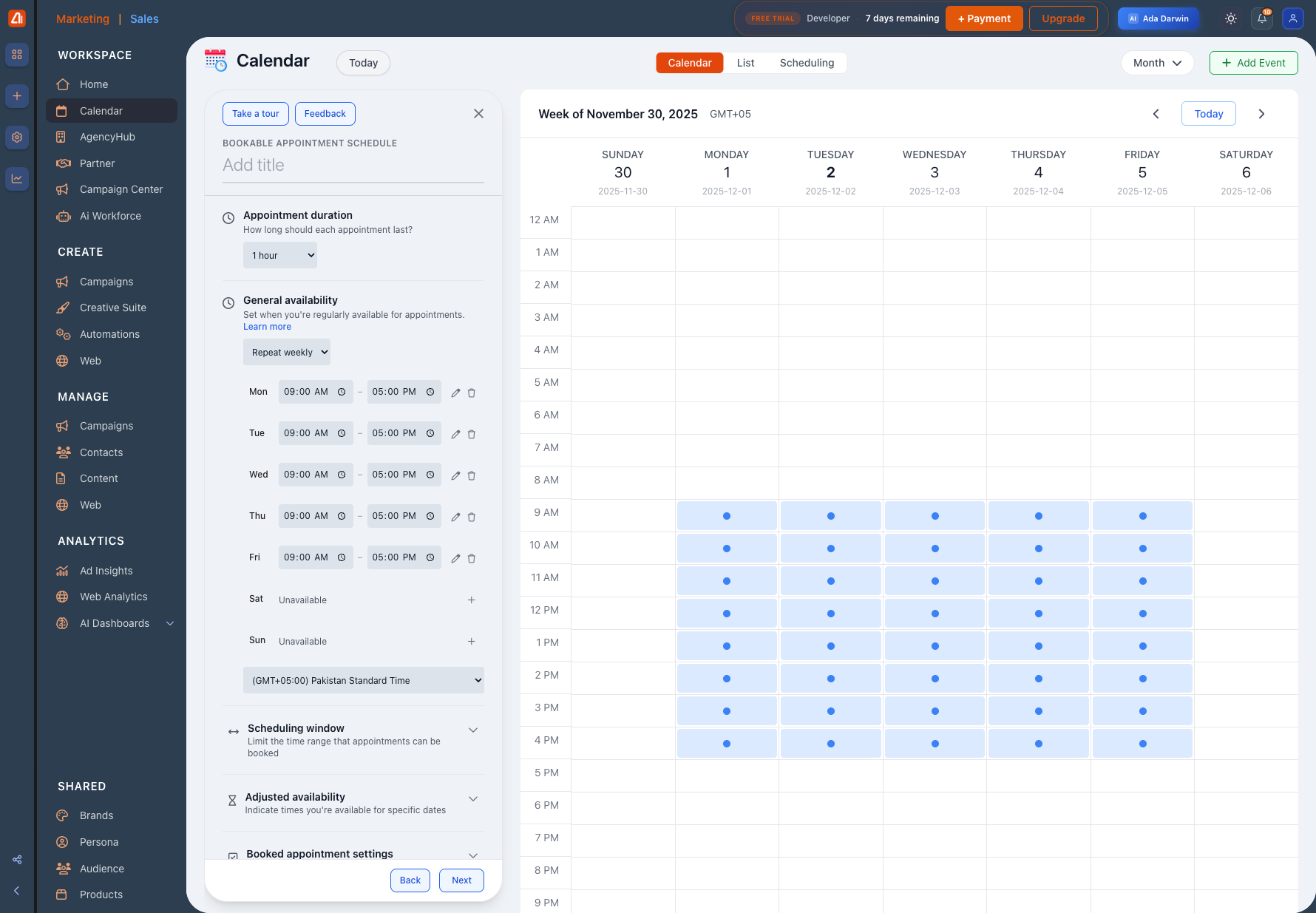
Task: Open the Pakistan Standard Time timezone dropdown
Action: coord(363,680)
